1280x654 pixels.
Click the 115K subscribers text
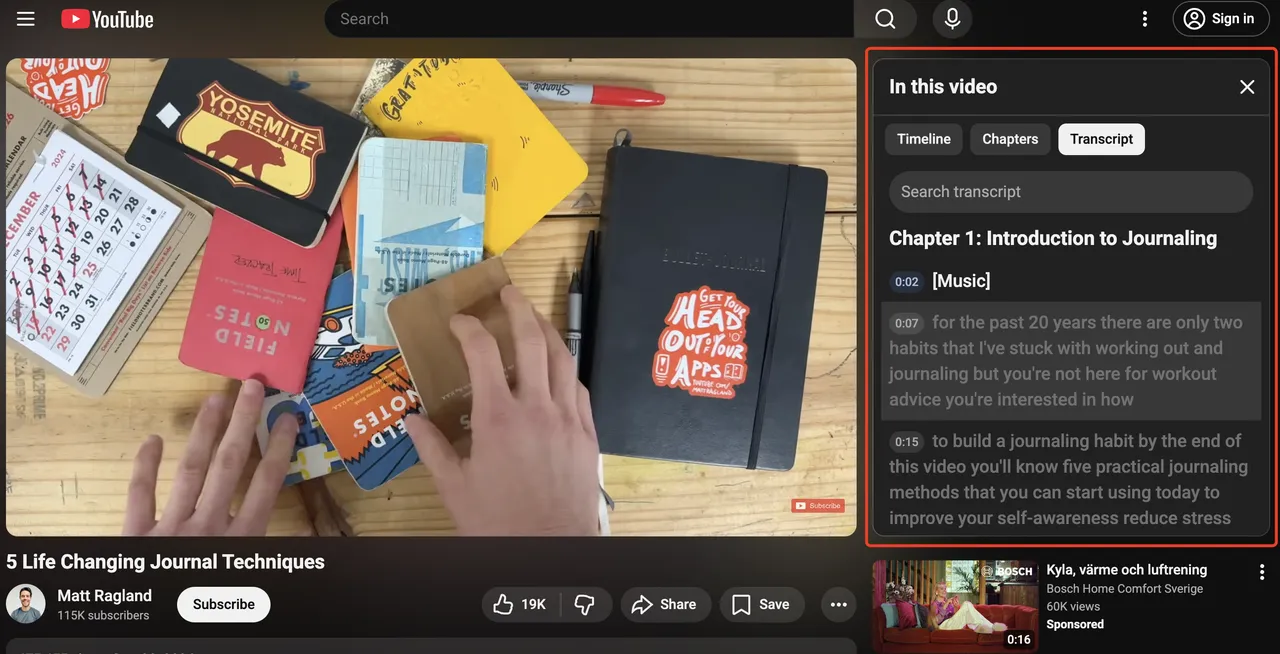pos(103,616)
